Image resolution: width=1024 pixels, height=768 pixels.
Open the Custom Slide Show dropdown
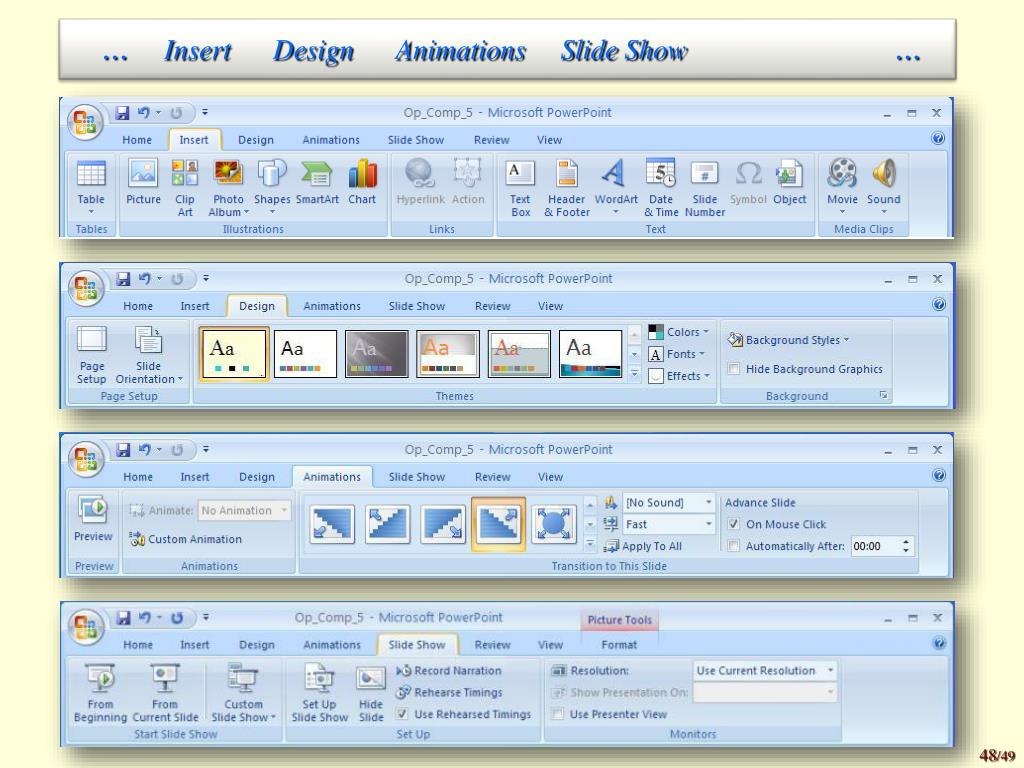click(243, 692)
